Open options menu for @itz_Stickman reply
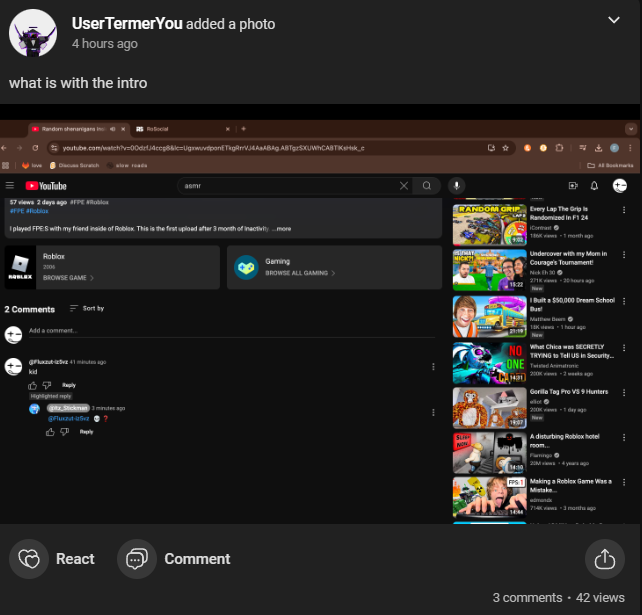The width and height of the screenshot is (642, 615). click(433, 412)
